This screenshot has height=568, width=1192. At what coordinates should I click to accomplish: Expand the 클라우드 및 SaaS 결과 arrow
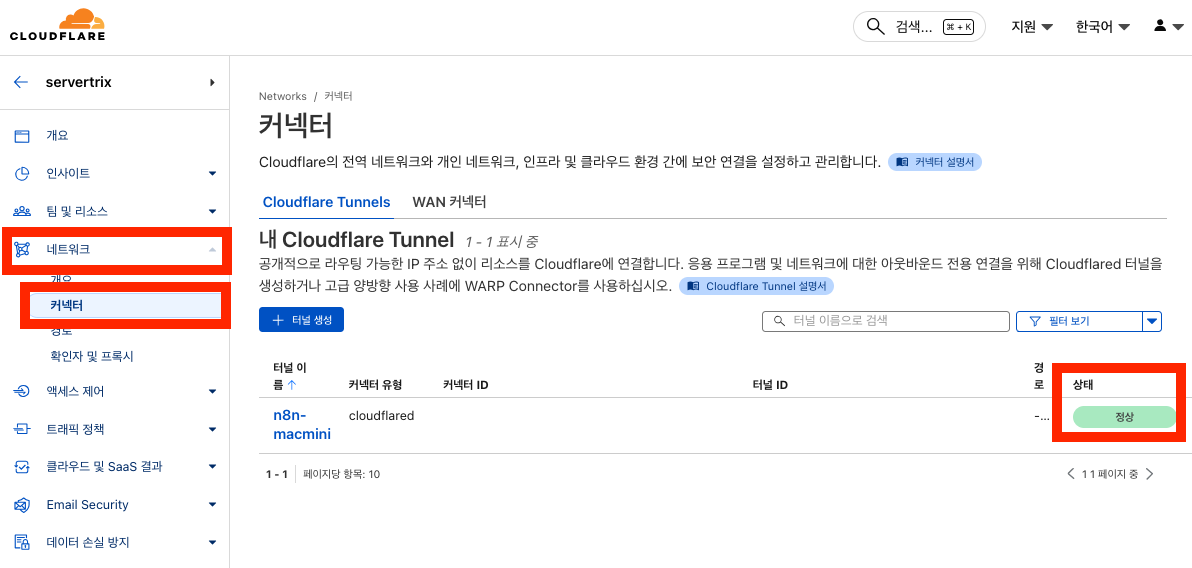pos(213,467)
